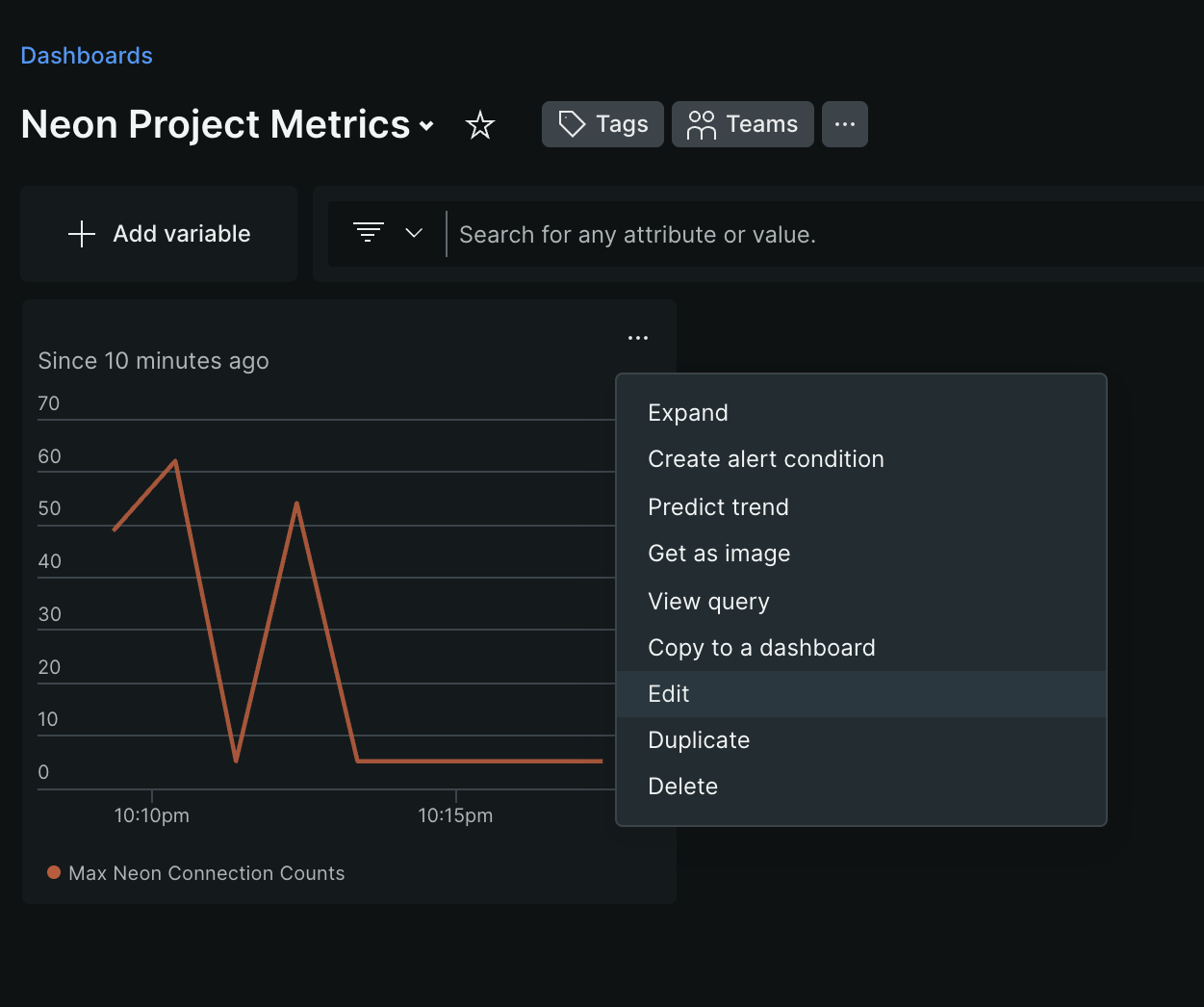Click the Max Neon Connection Counts color dot

pyautogui.click(x=53, y=872)
